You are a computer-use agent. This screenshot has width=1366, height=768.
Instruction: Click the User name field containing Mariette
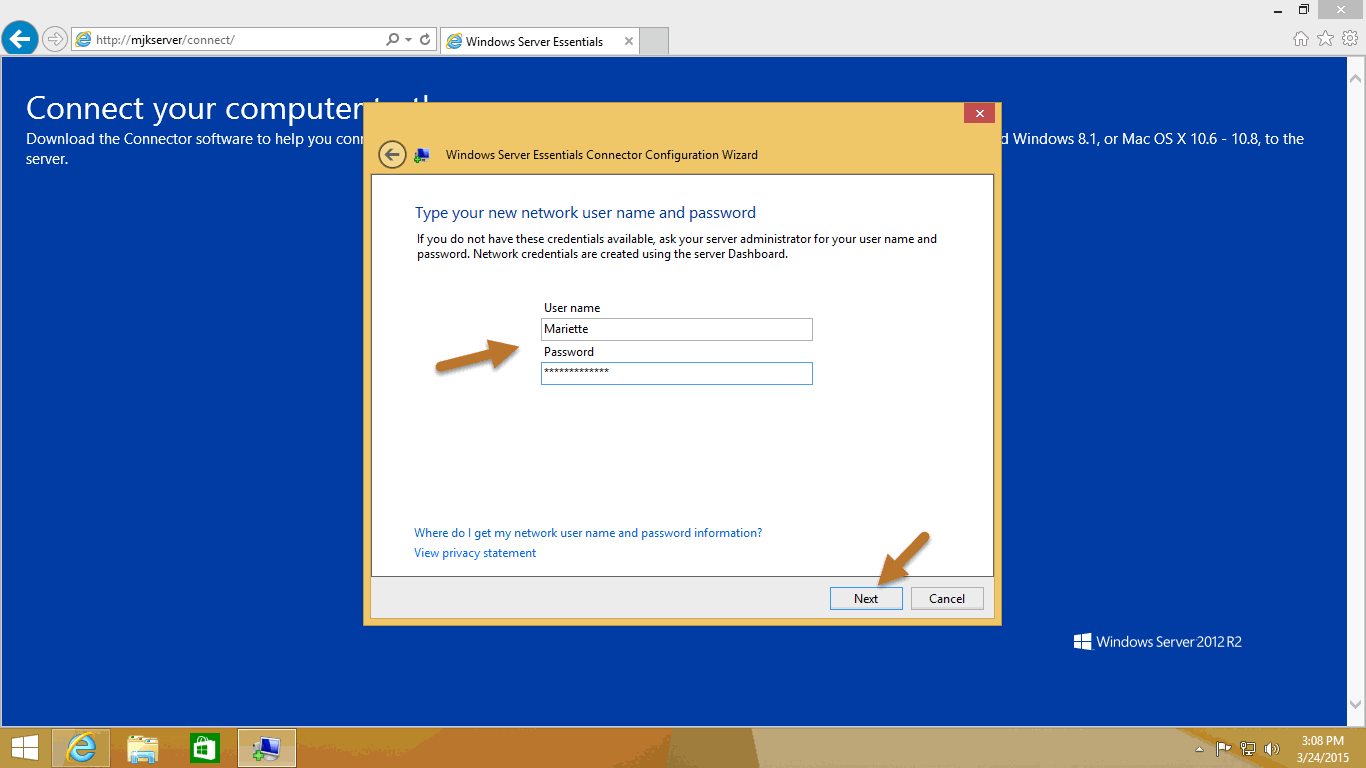click(677, 329)
